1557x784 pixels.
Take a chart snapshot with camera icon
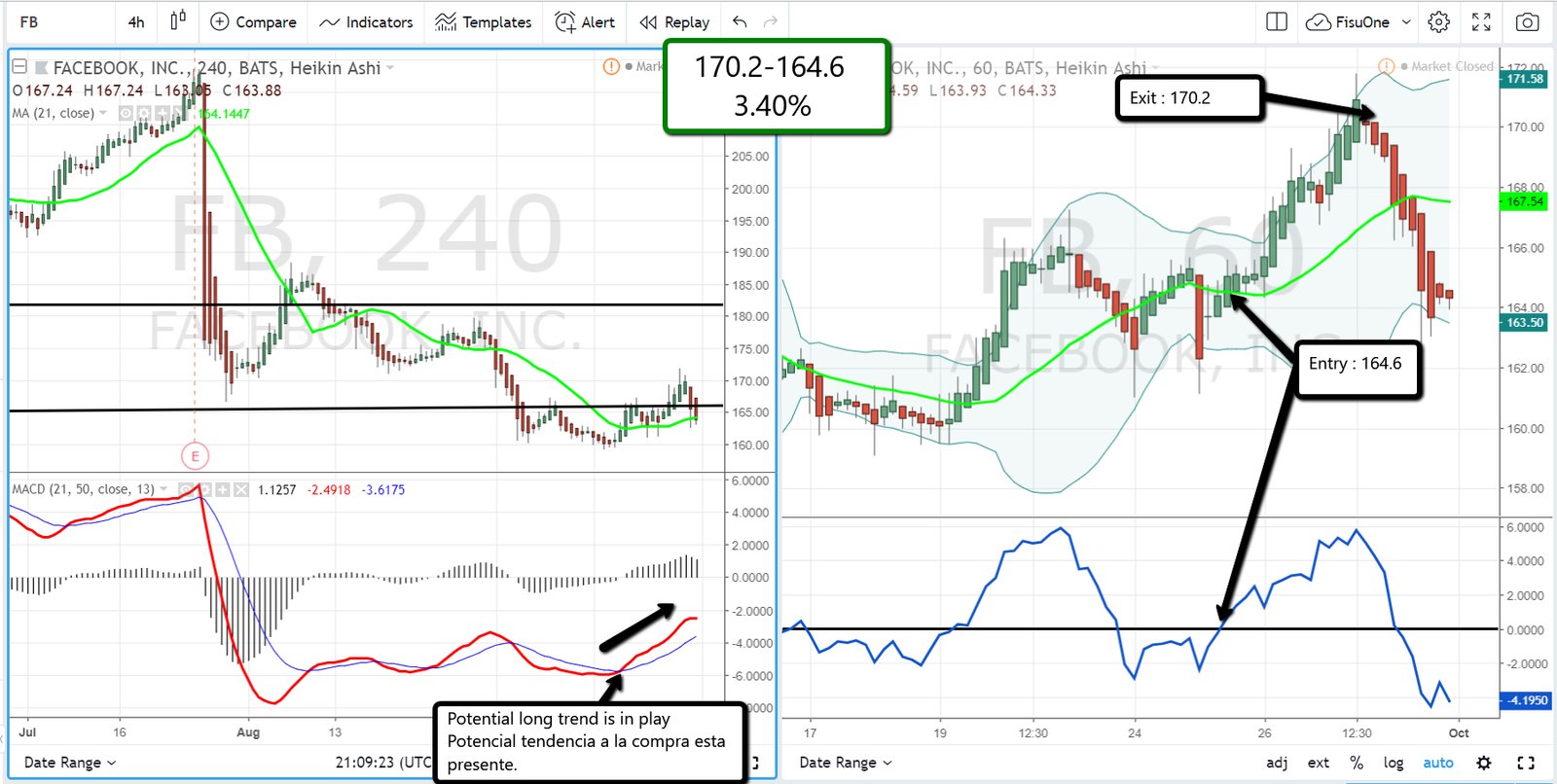coord(1527,21)
